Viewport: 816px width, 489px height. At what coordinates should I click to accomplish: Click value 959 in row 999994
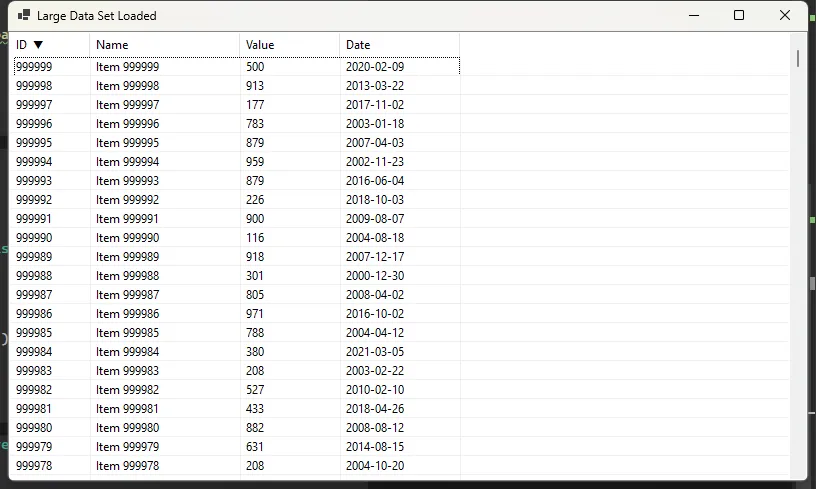pyautogui.click(x=256, y=162)
